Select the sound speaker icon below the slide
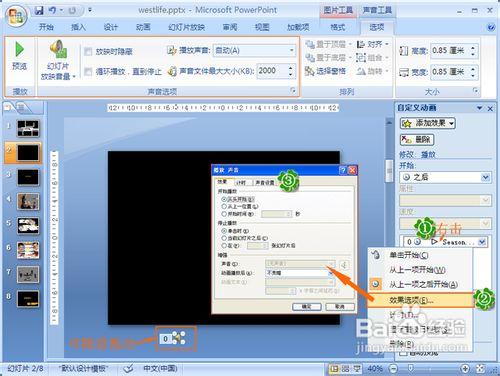This screenshot has height=376, width=500. click(179, 338)
